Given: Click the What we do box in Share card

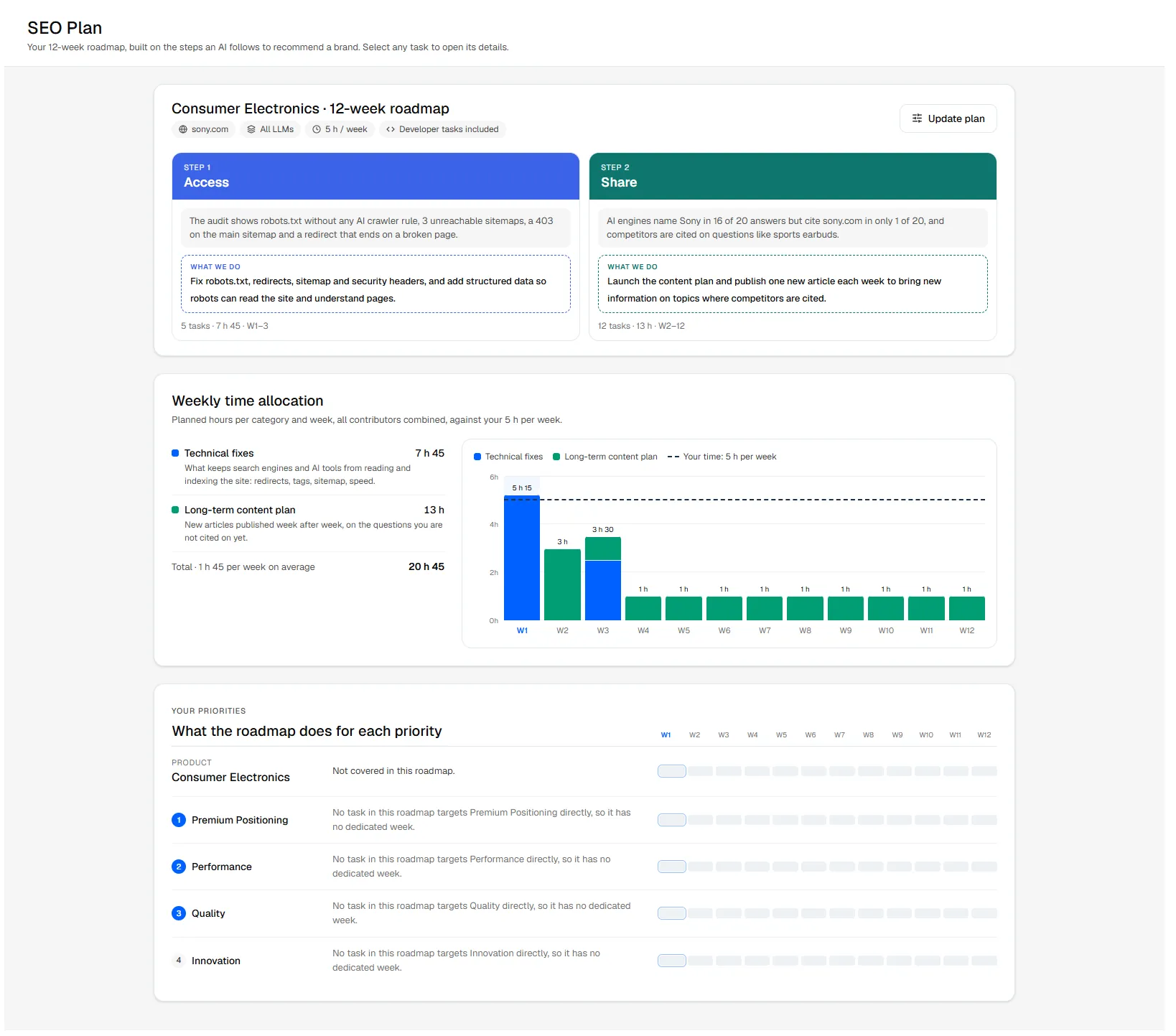Looking at the screenshot, I should click(x=793, y=284).
